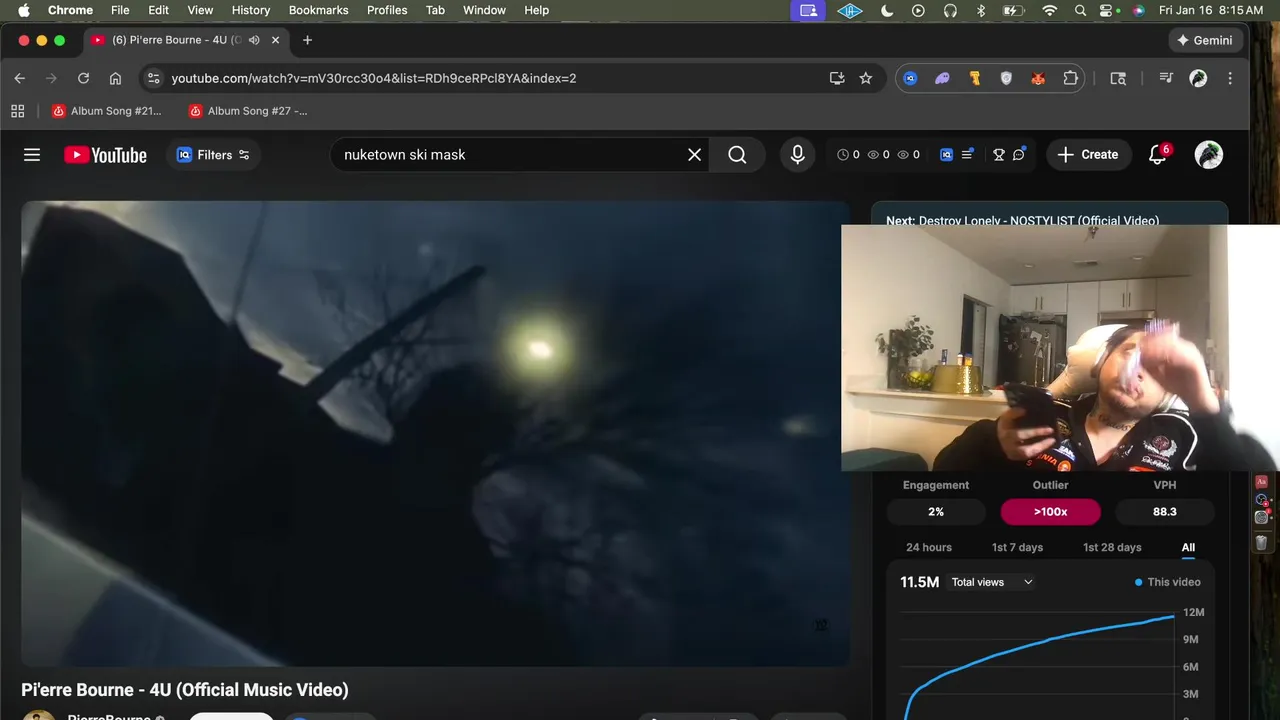Viewport: 1280px width, 720px height.
Task: Open the Bookmarks menu
Action: click(x=318, y=10)
